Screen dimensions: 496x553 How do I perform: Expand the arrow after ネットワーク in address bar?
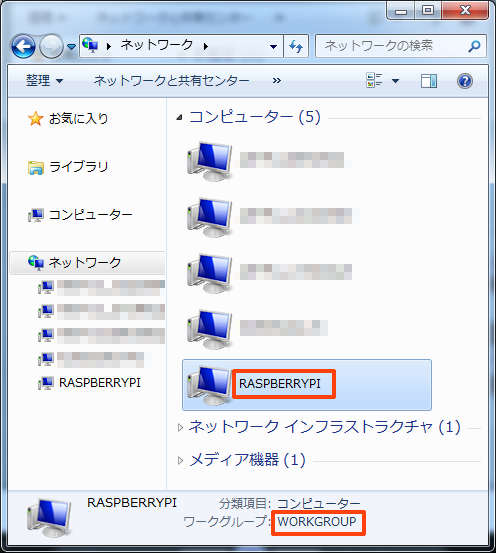pos(206,46)
